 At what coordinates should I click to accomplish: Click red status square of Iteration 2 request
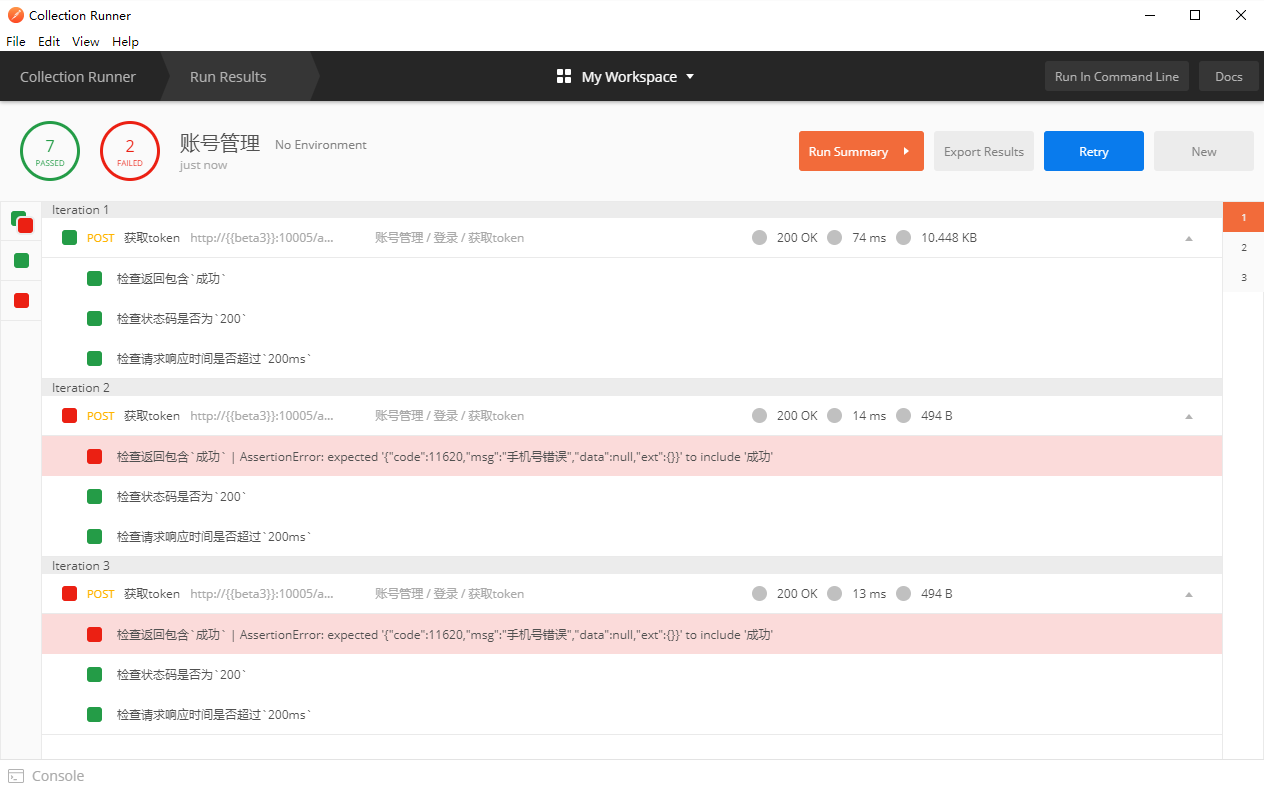[69, 416]
